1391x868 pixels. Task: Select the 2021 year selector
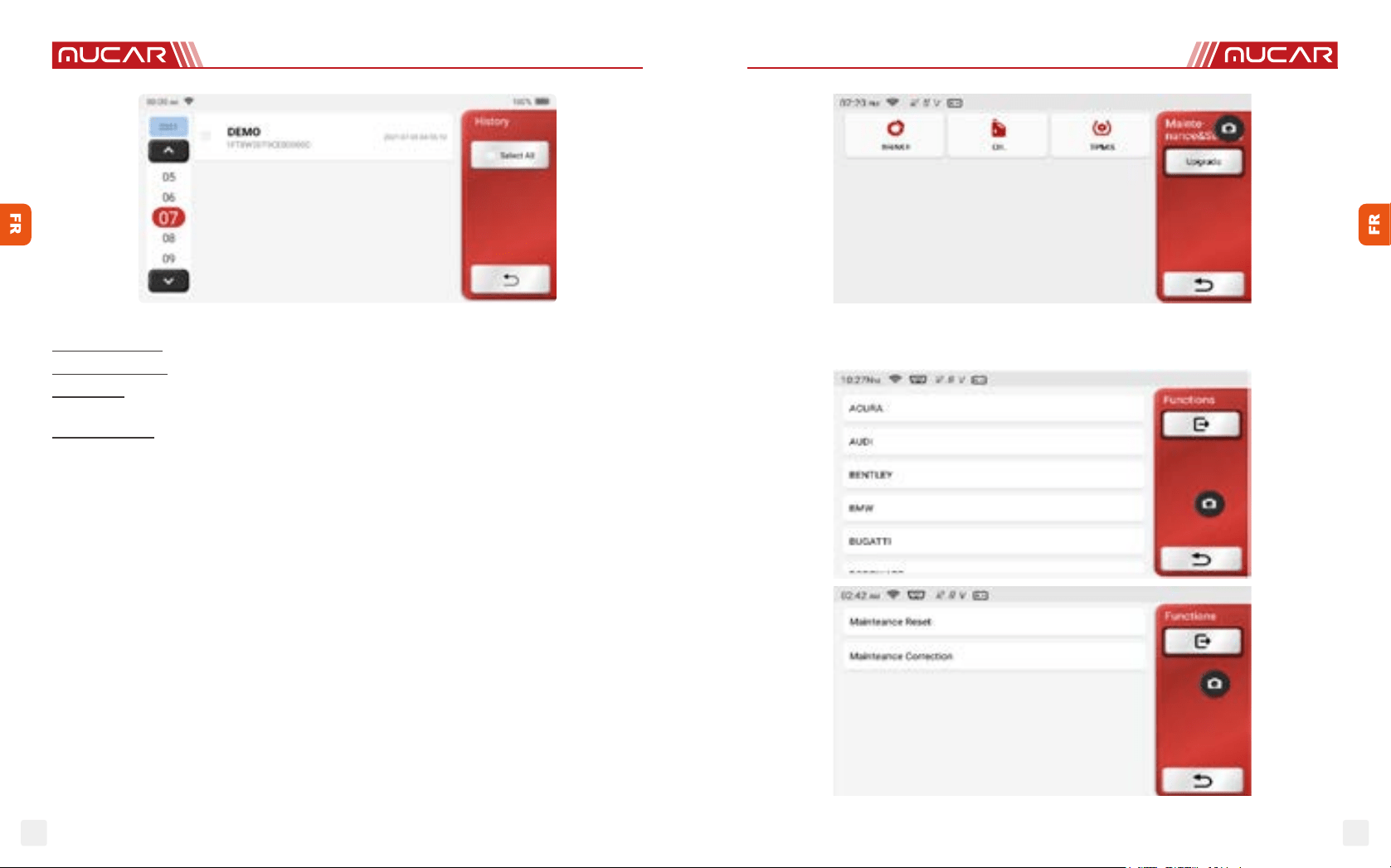click(x=168, y=127)
